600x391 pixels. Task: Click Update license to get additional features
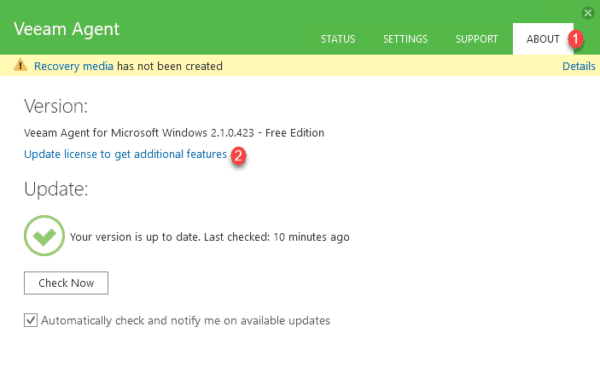point(126,154)
